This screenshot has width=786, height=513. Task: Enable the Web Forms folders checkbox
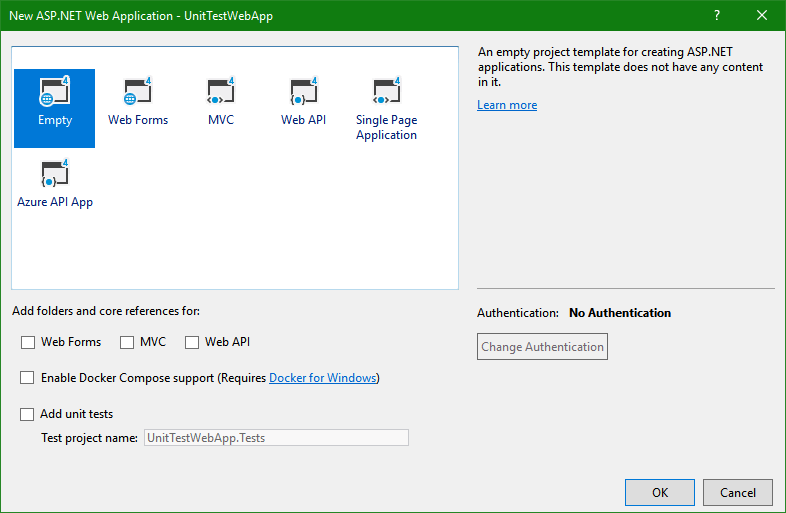click(28, 342)
